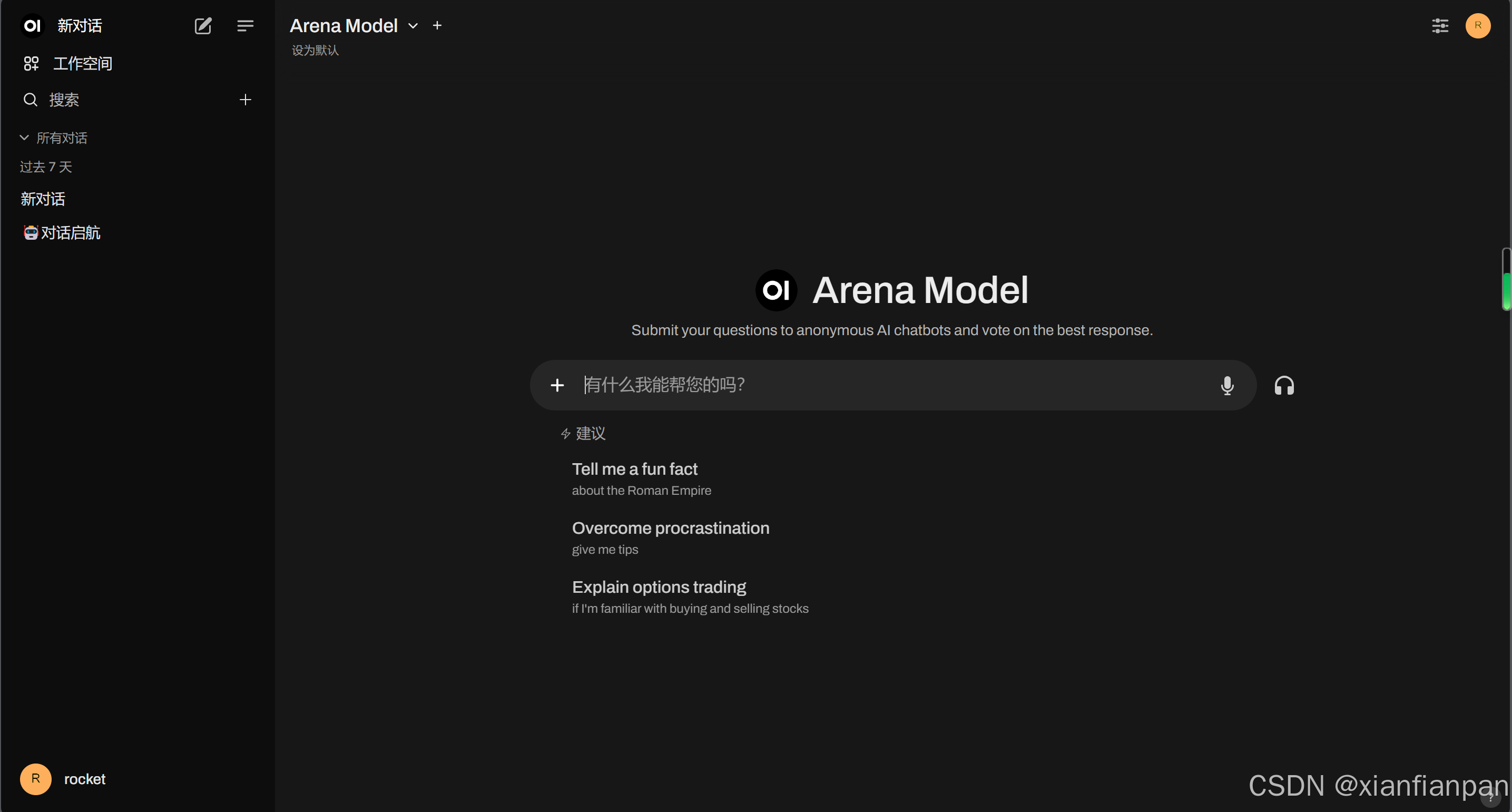1512x812 pixels.
Task: Click the search magnifier icon in sidebar
Action: pyautogui.click(x=31, y=100)
